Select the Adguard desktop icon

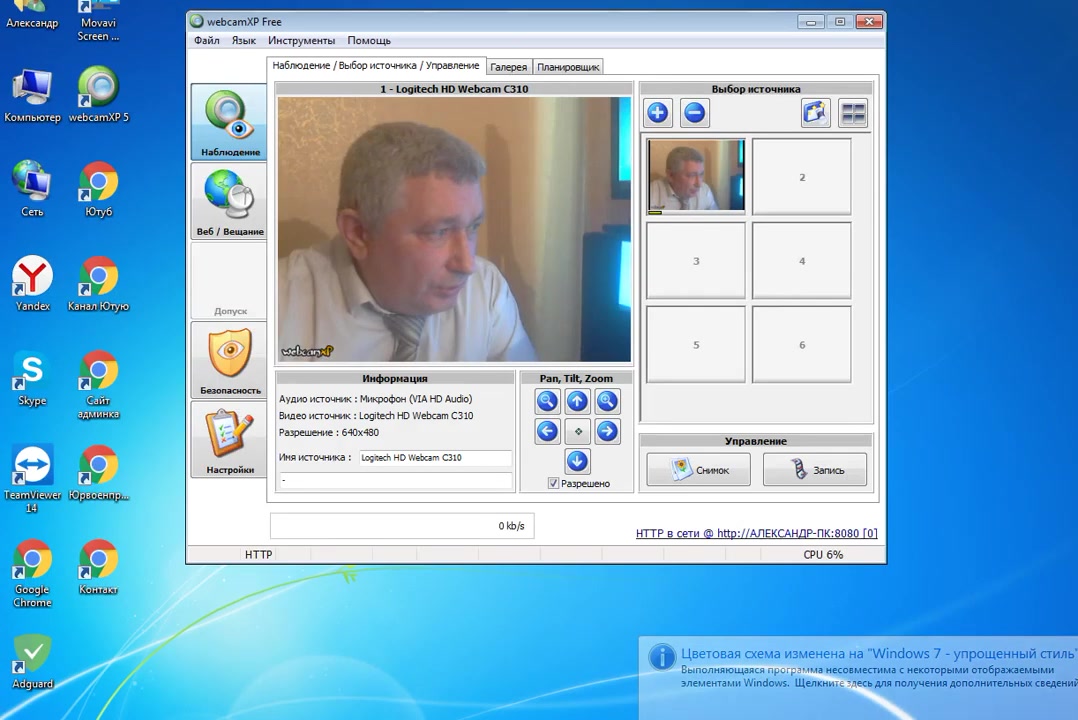(32, 661)
